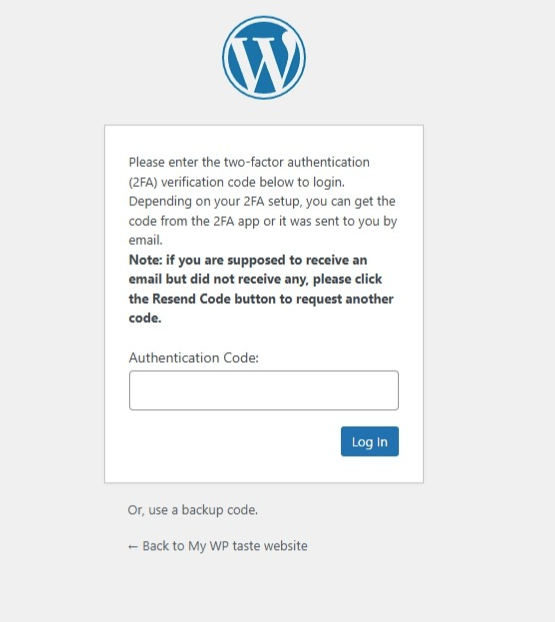Click the word "email." ending the first paragraph
555x622 pixels.
(x=146, y=240)
